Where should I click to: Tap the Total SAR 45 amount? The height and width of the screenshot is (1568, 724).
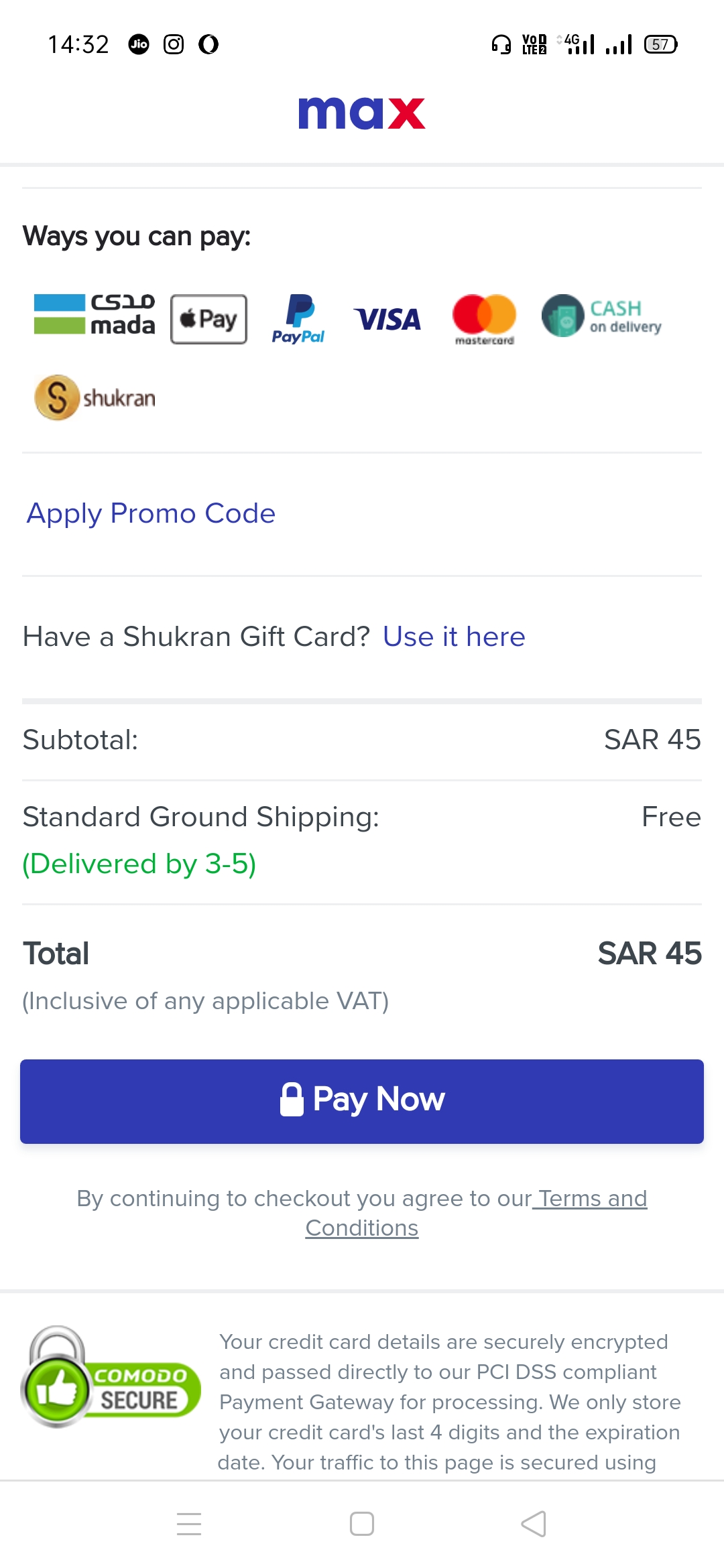[x=649, y=954]
